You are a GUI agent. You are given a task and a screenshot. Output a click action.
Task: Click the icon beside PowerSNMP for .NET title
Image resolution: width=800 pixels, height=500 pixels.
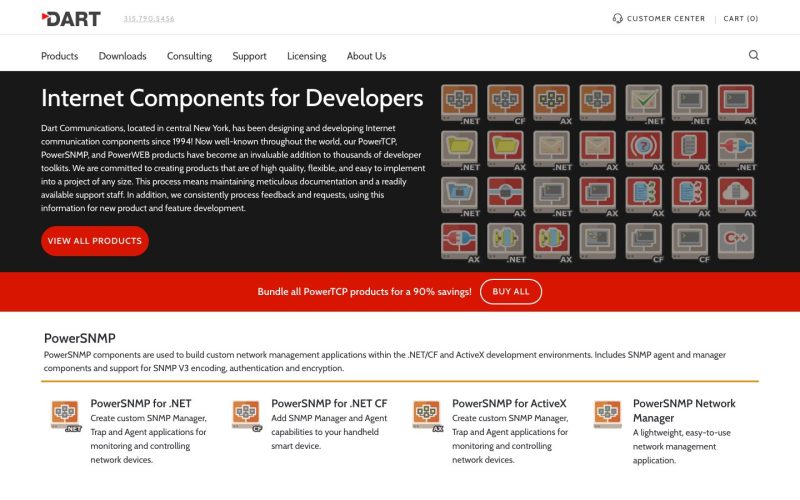pos(66,416)
